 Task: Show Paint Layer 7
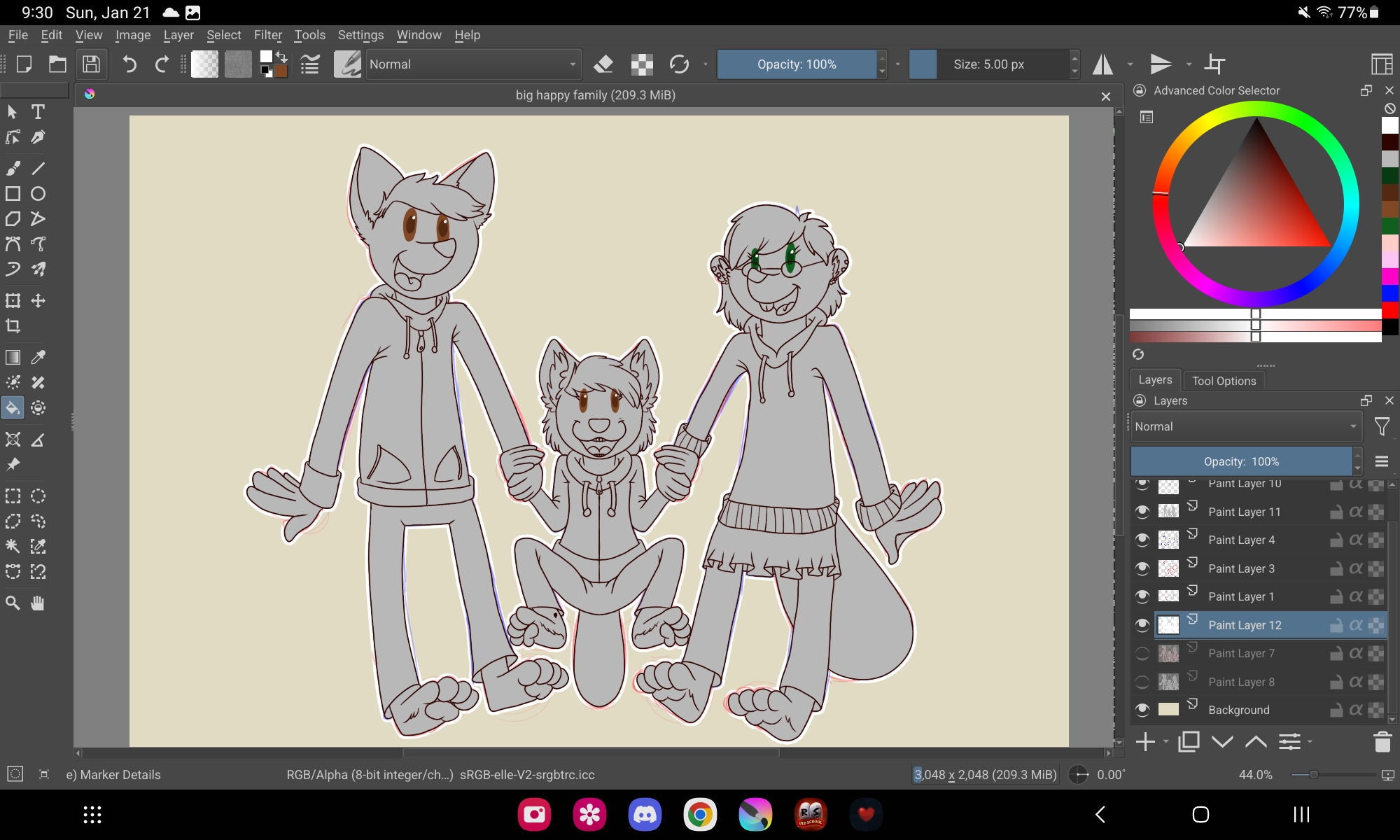(1142, 653)
